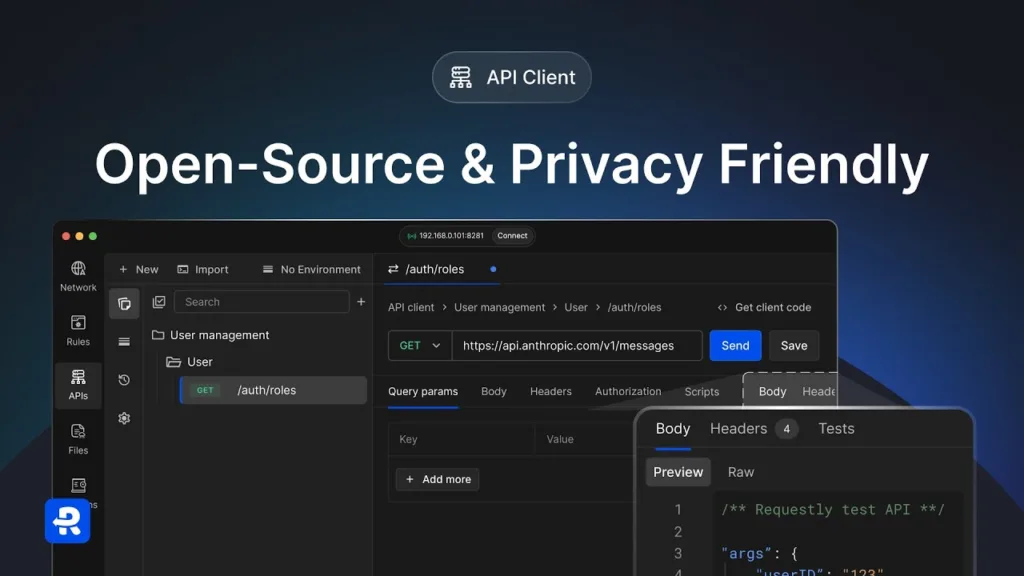Image resolution: width=1024 pixels, height=576 pixels.
Task: Open the settings gear in secondary sidebar
Action: (x=124, y=418)
